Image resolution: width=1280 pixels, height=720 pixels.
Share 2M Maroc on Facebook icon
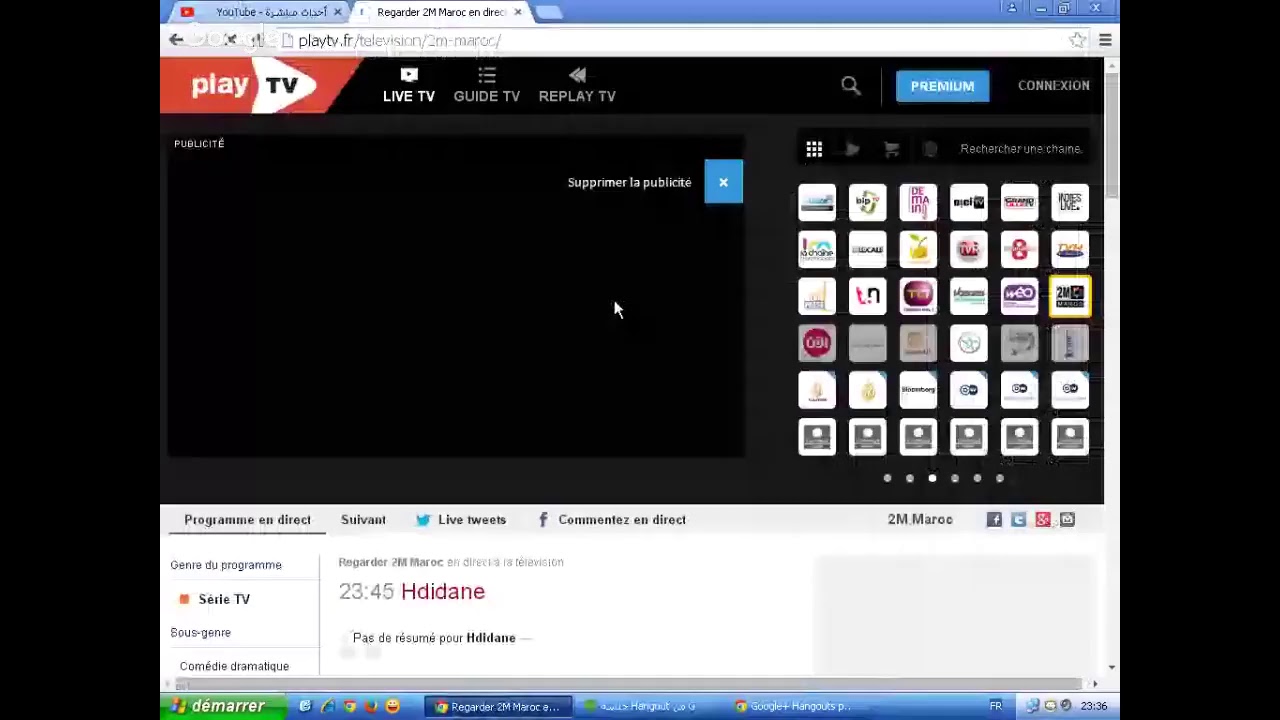[994, 520]
